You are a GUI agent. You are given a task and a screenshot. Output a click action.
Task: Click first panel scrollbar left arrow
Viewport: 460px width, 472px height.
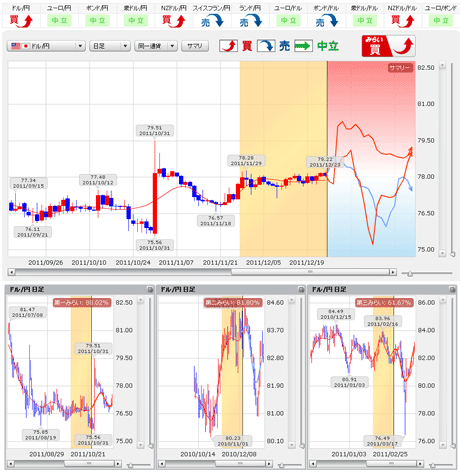coord(11,464)
